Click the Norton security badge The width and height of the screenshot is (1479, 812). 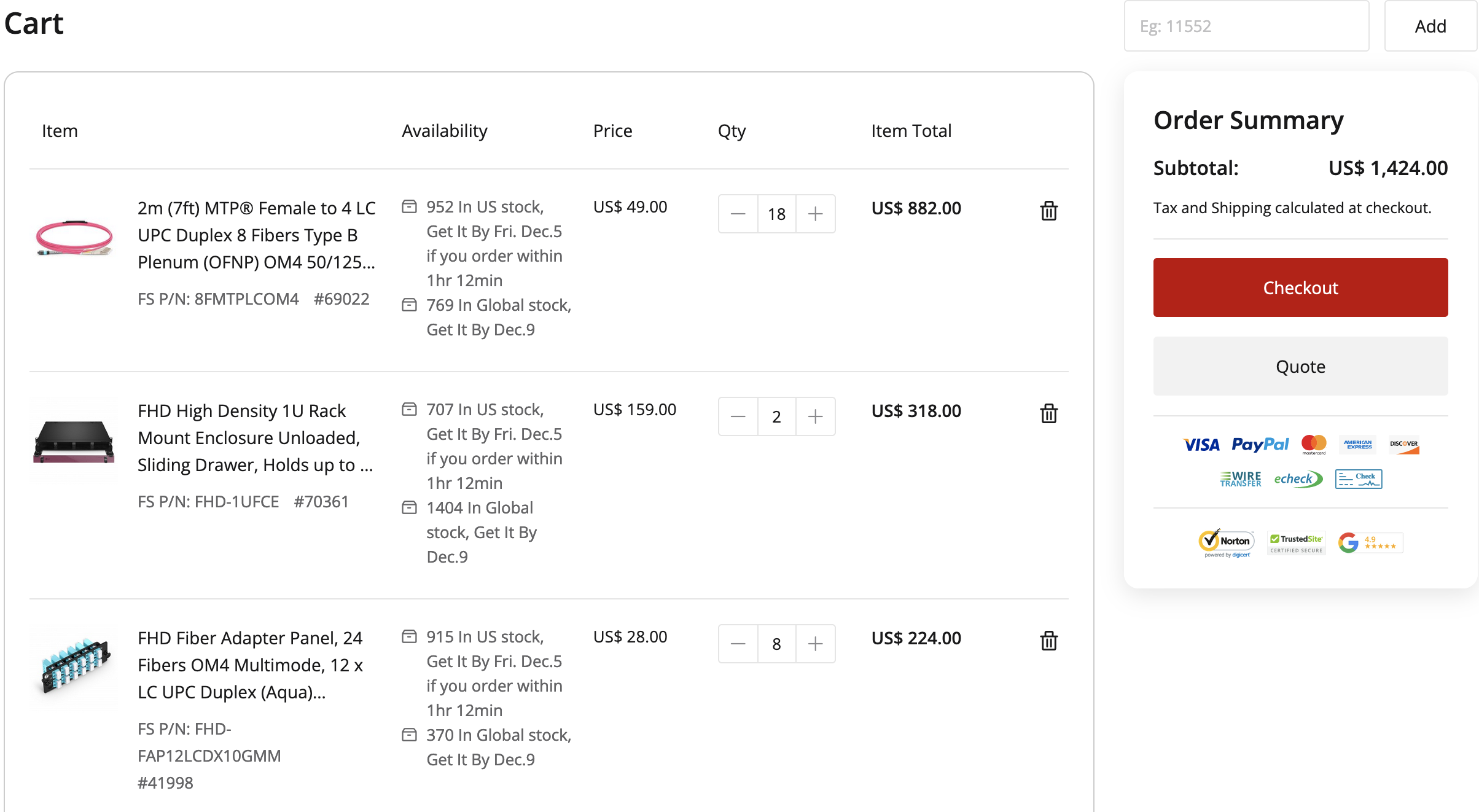click(1226, 542)
